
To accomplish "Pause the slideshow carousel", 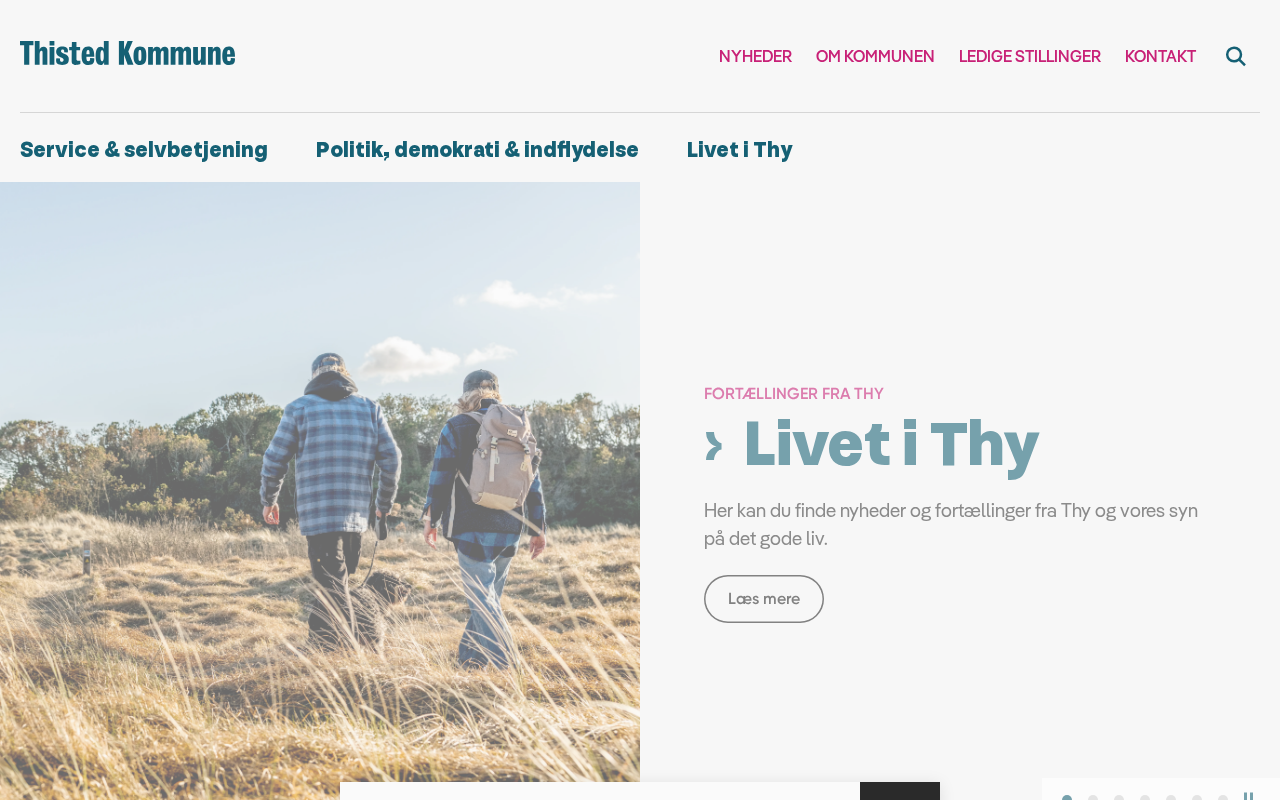I will [x=1248, y=796].
